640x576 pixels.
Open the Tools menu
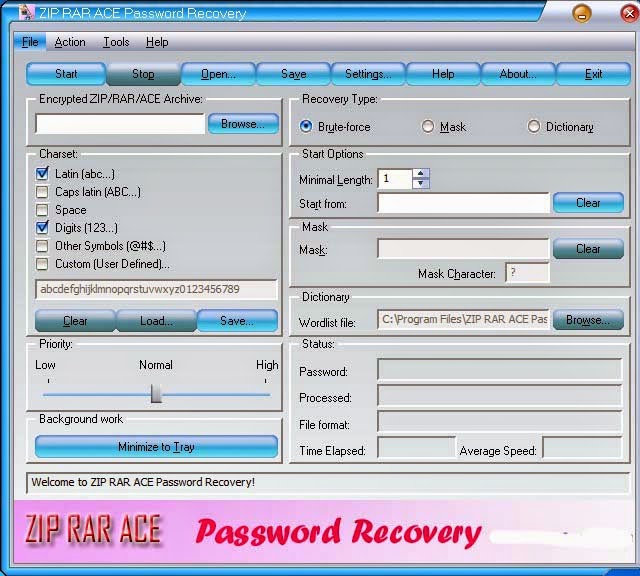point(116,42)
